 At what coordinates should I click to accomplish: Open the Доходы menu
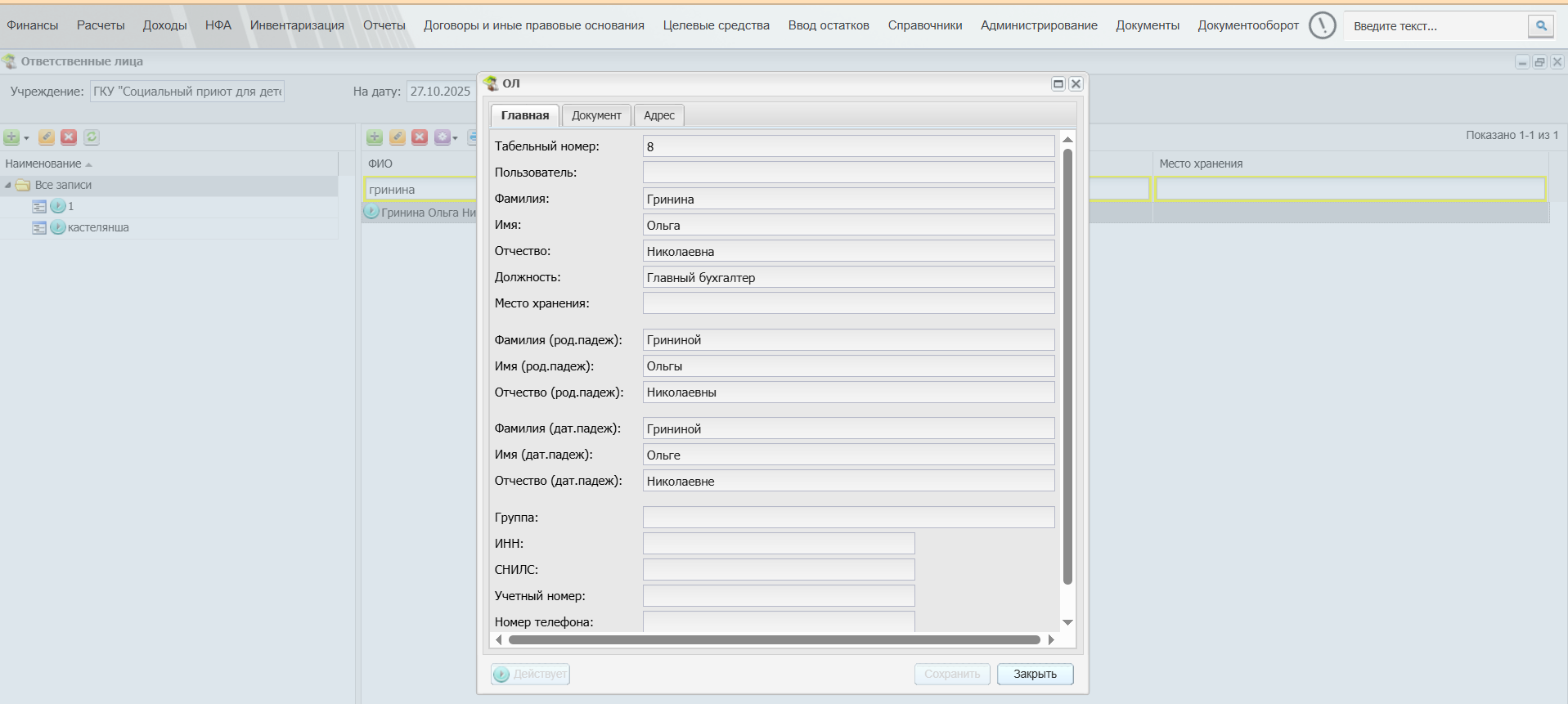pos(165,25)
